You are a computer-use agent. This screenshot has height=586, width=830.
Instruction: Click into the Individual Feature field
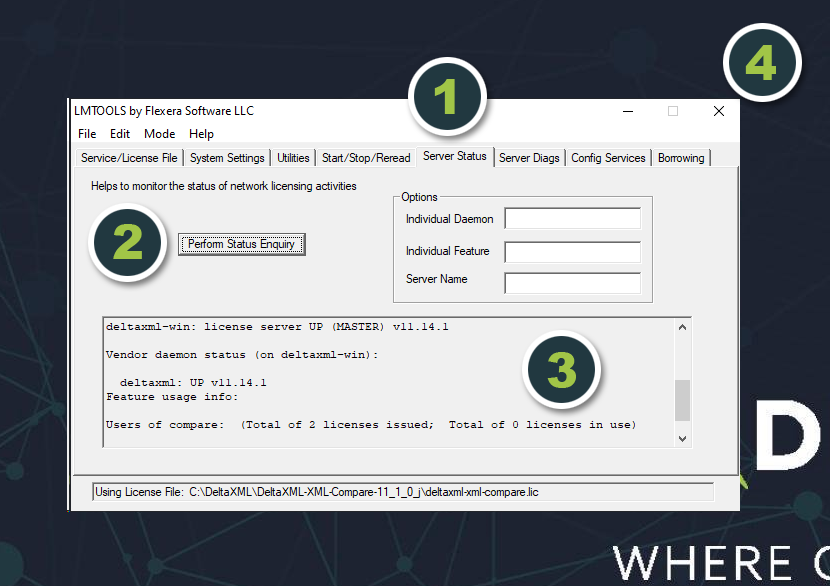pyautogui.click(x=572, y=251)
